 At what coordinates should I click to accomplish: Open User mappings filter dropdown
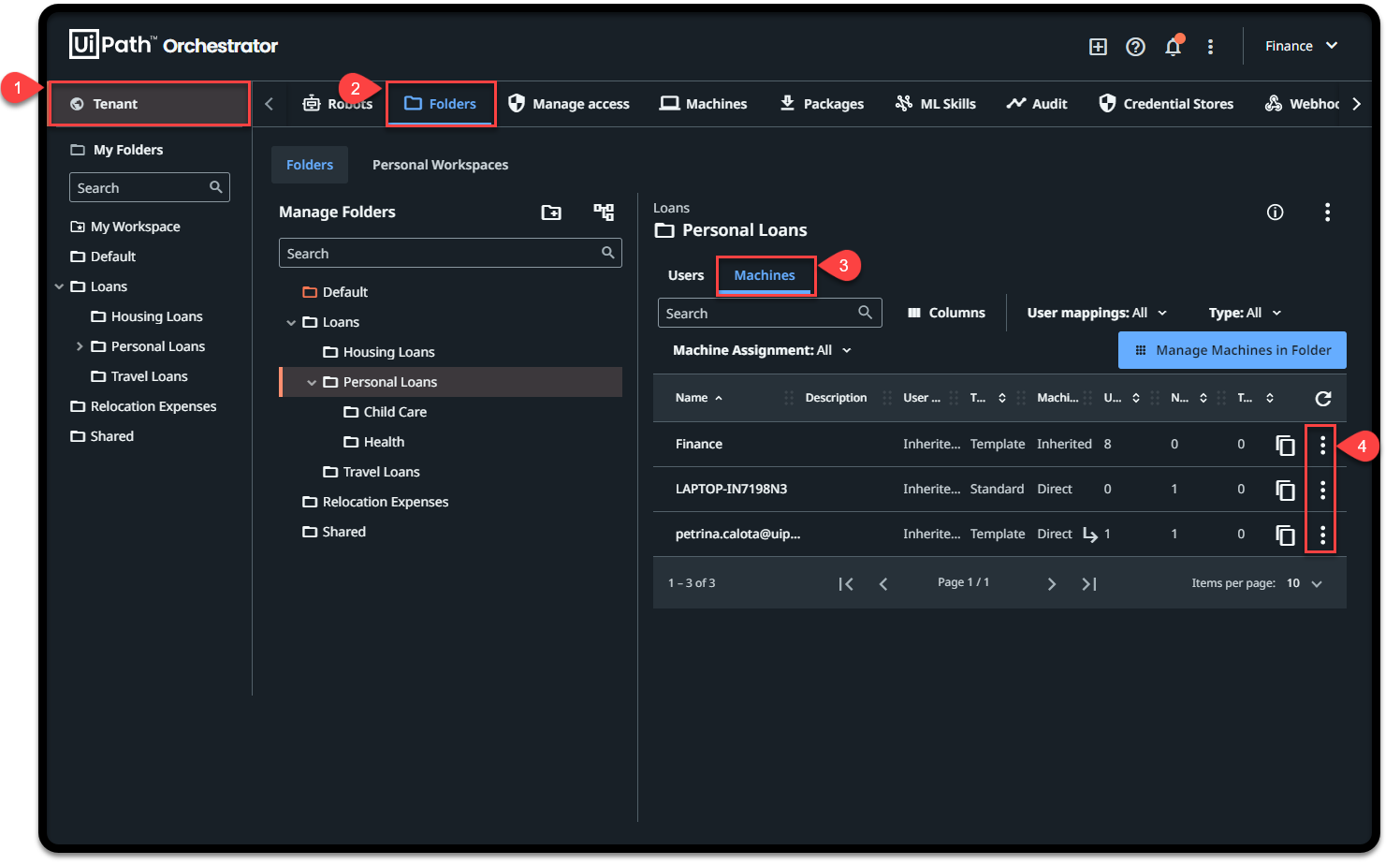pos(1097,313)
